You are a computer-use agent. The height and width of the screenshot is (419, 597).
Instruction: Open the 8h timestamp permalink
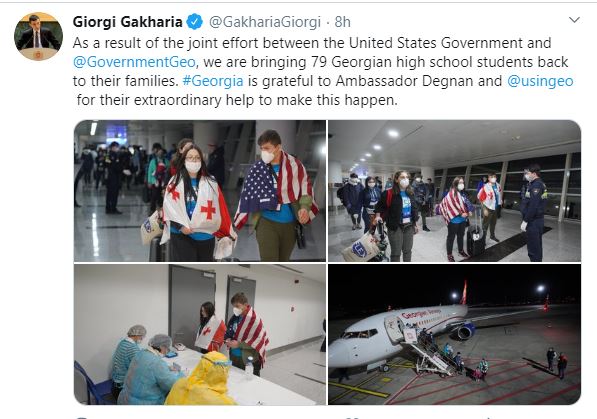342,22
